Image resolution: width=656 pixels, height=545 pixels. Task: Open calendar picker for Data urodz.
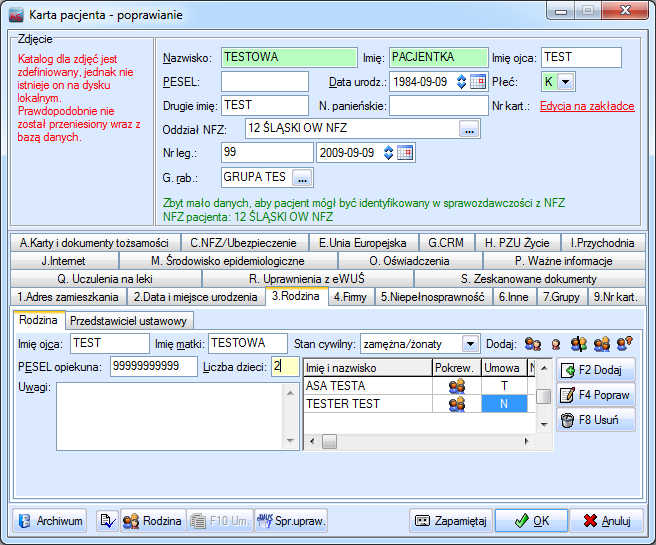click(x=478, y=82)
